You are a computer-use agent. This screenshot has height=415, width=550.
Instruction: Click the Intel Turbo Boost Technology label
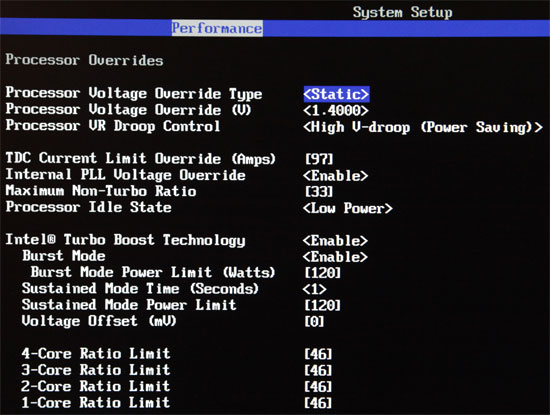(x=126, y=240)
